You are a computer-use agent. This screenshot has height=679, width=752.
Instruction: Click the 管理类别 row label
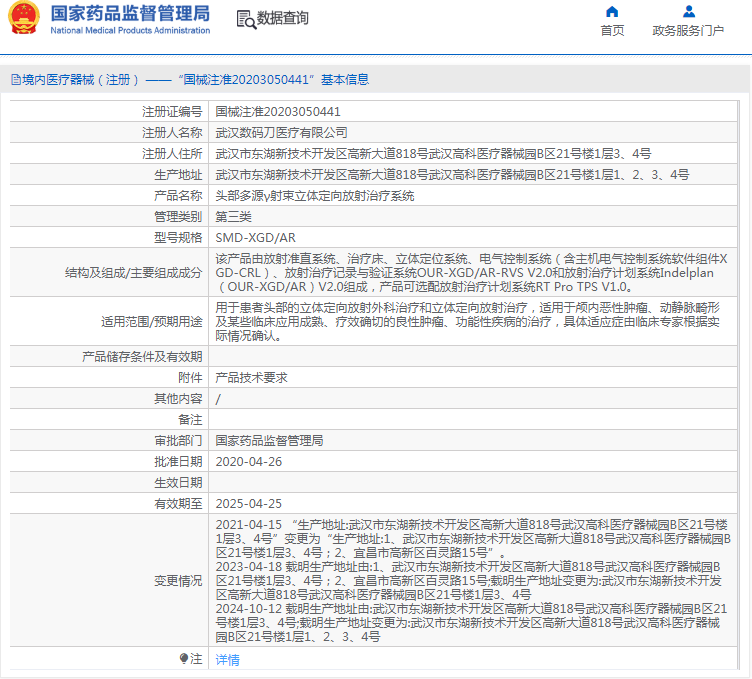pyautogui.click(x=178, y=217)
